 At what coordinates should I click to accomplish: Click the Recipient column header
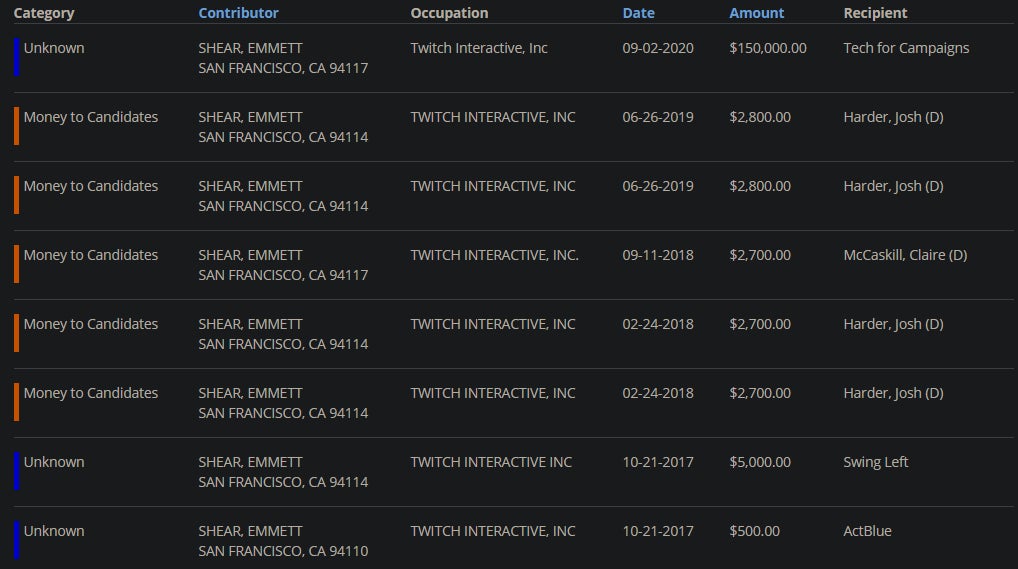pyautogui.click(x=875, y=13)
